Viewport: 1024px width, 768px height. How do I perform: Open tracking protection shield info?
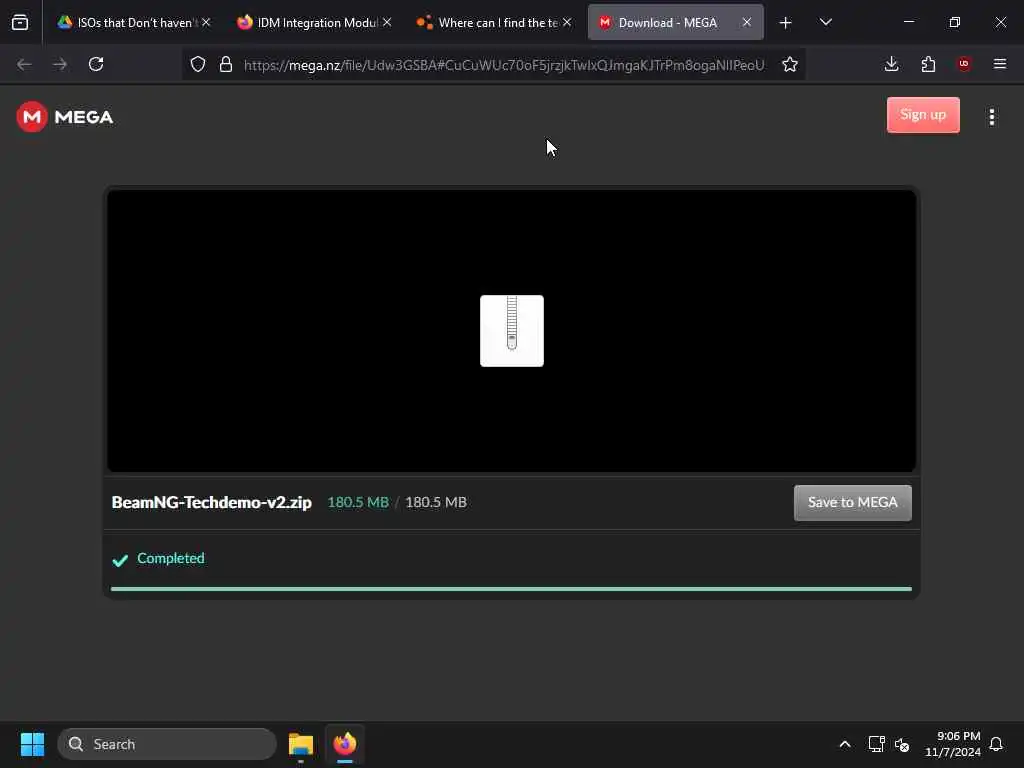pos(198,64)
